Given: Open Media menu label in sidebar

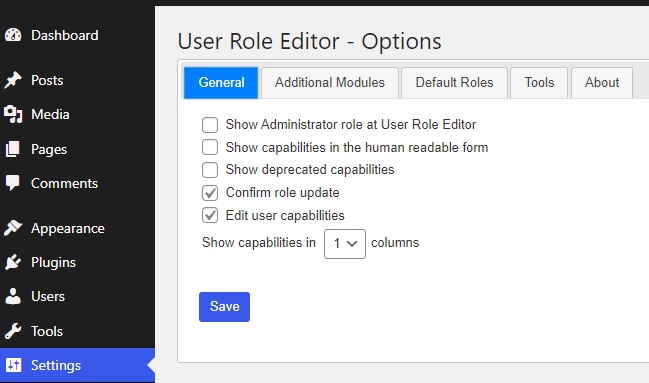Looking at the screenshot, I should [x=50, y=114].
